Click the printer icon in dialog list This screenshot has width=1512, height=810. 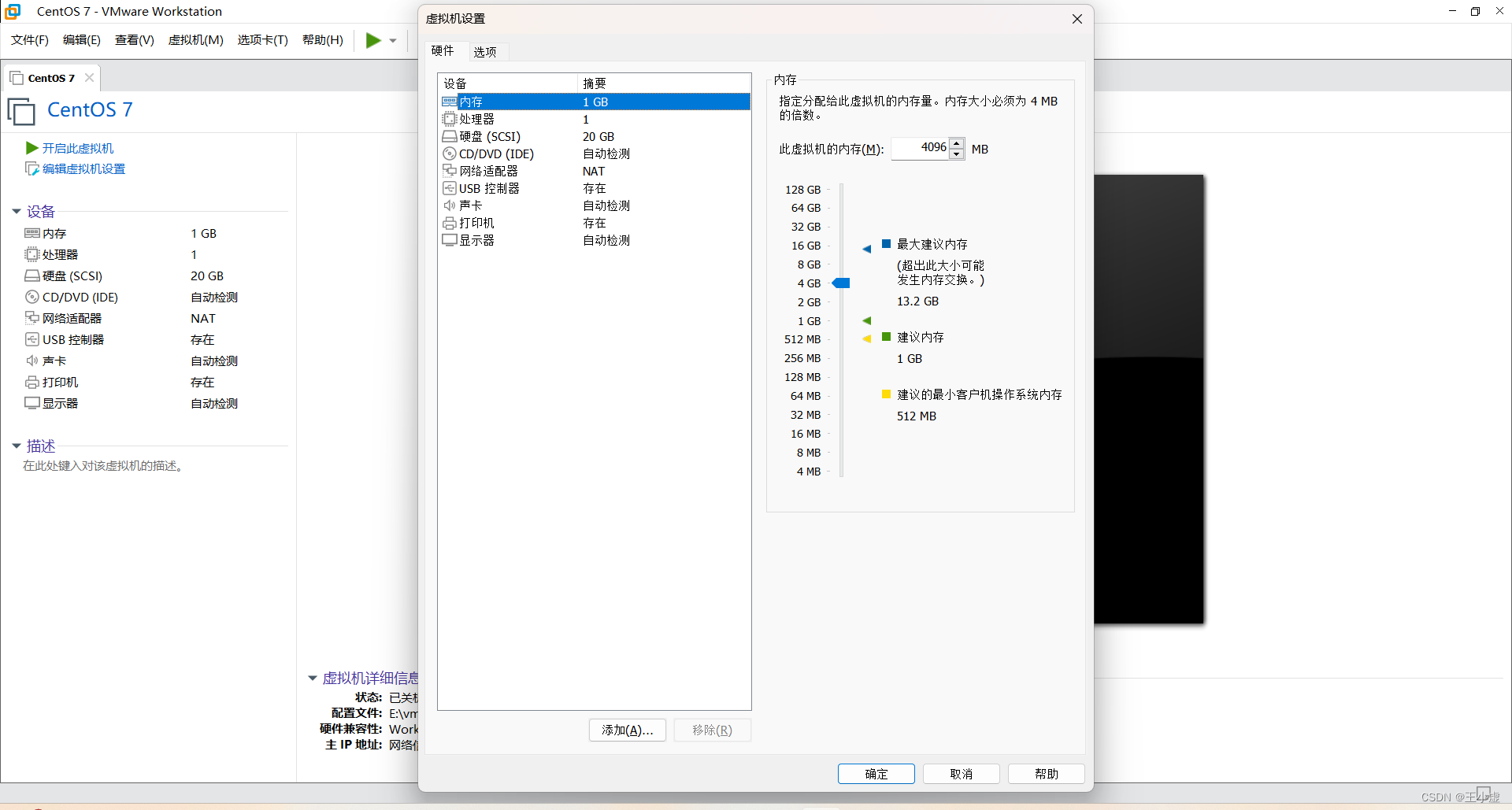[450, 223]
